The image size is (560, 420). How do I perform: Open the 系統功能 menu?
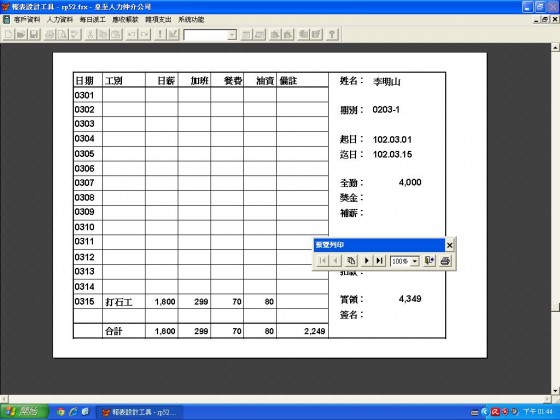point(191,20)
